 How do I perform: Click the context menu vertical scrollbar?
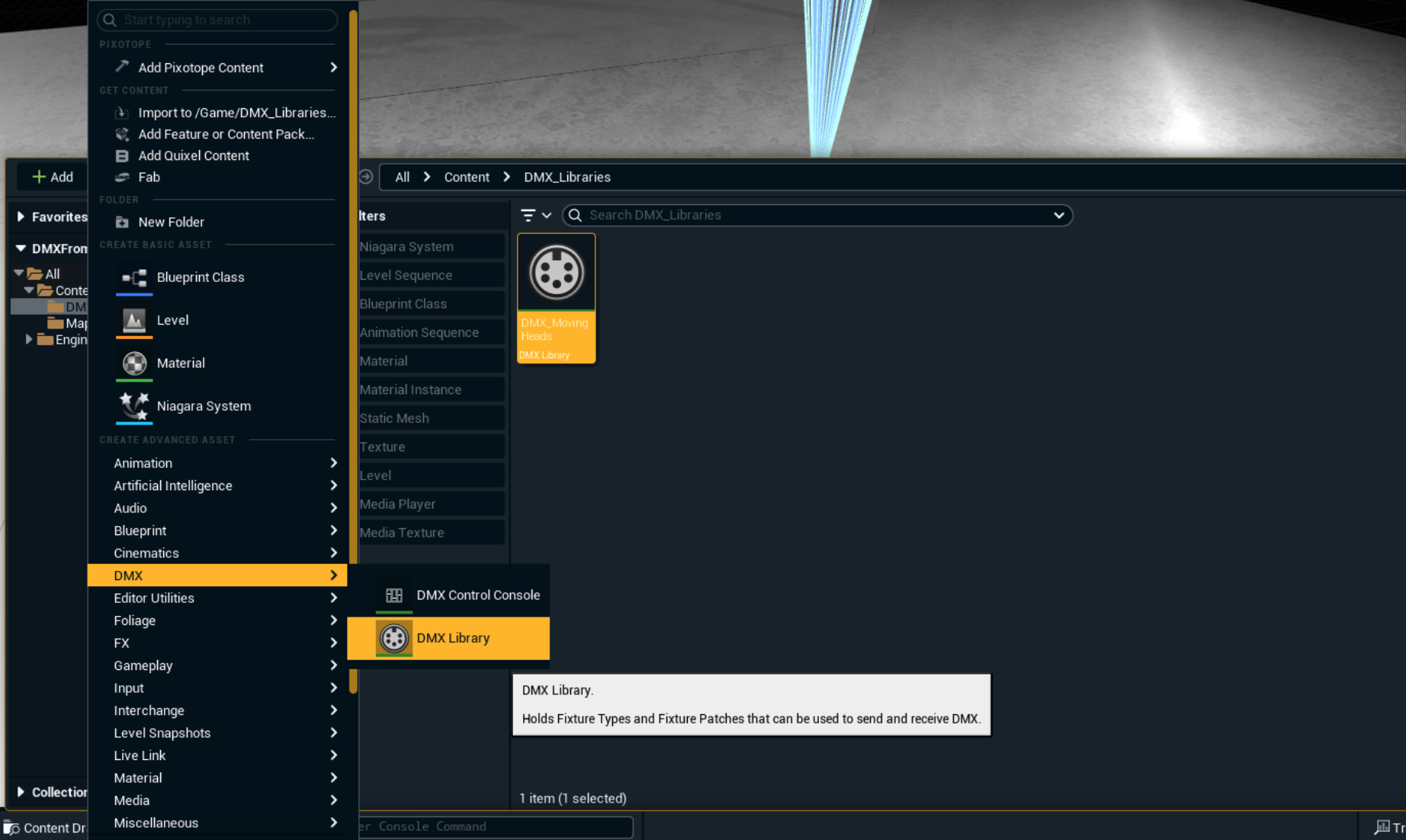pyautogui.click(x=353, y=351)
